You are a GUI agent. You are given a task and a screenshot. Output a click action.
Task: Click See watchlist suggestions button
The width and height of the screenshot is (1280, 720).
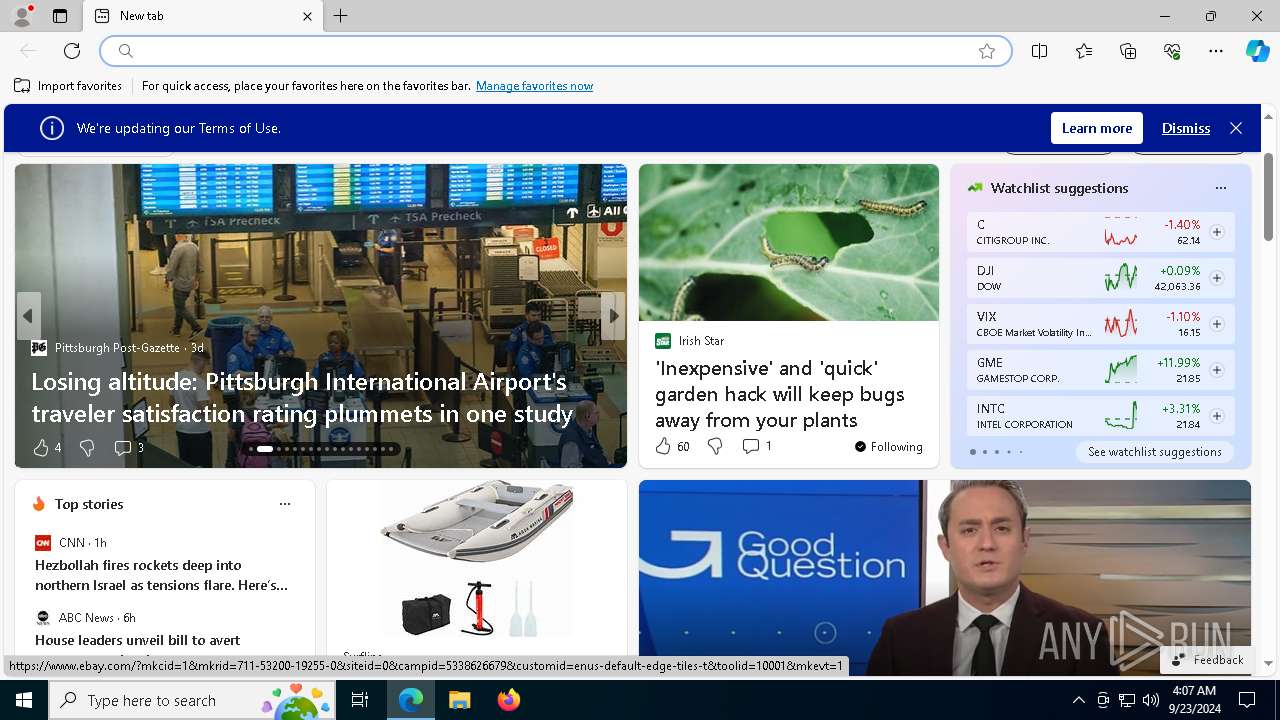click(x=1155, y=452)
